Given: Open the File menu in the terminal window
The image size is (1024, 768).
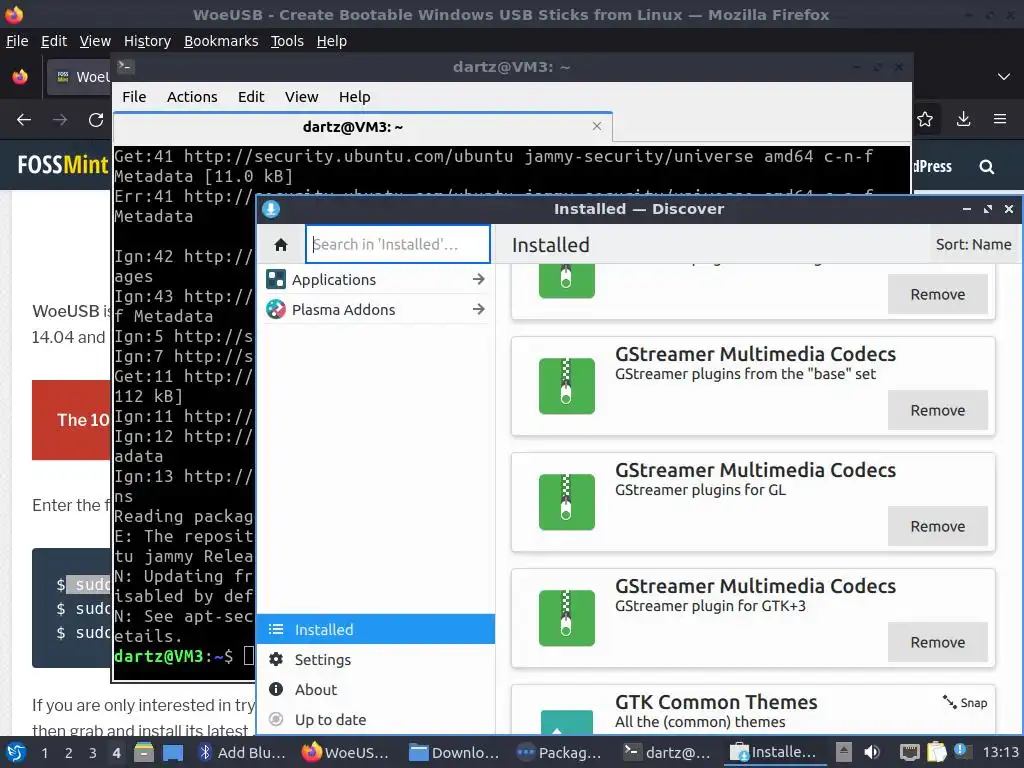Looking at the screenshot, I should point(134,97).
